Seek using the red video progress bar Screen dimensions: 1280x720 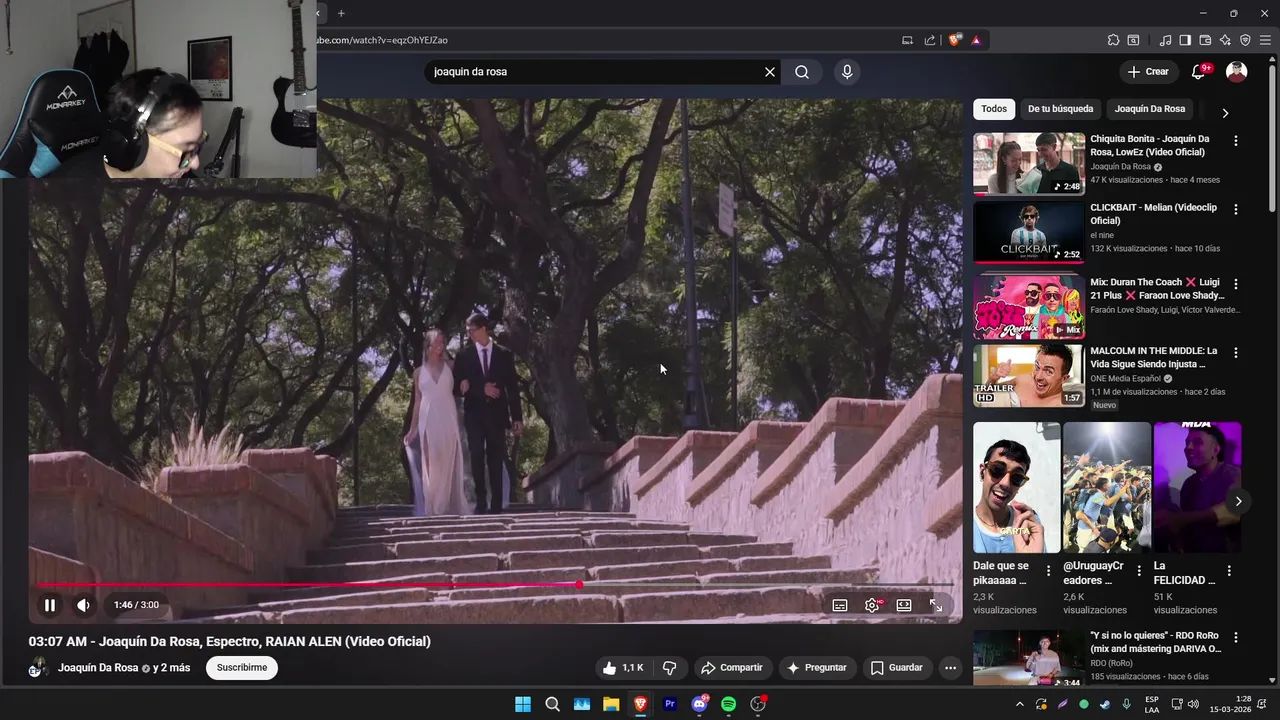click(495, 585)
